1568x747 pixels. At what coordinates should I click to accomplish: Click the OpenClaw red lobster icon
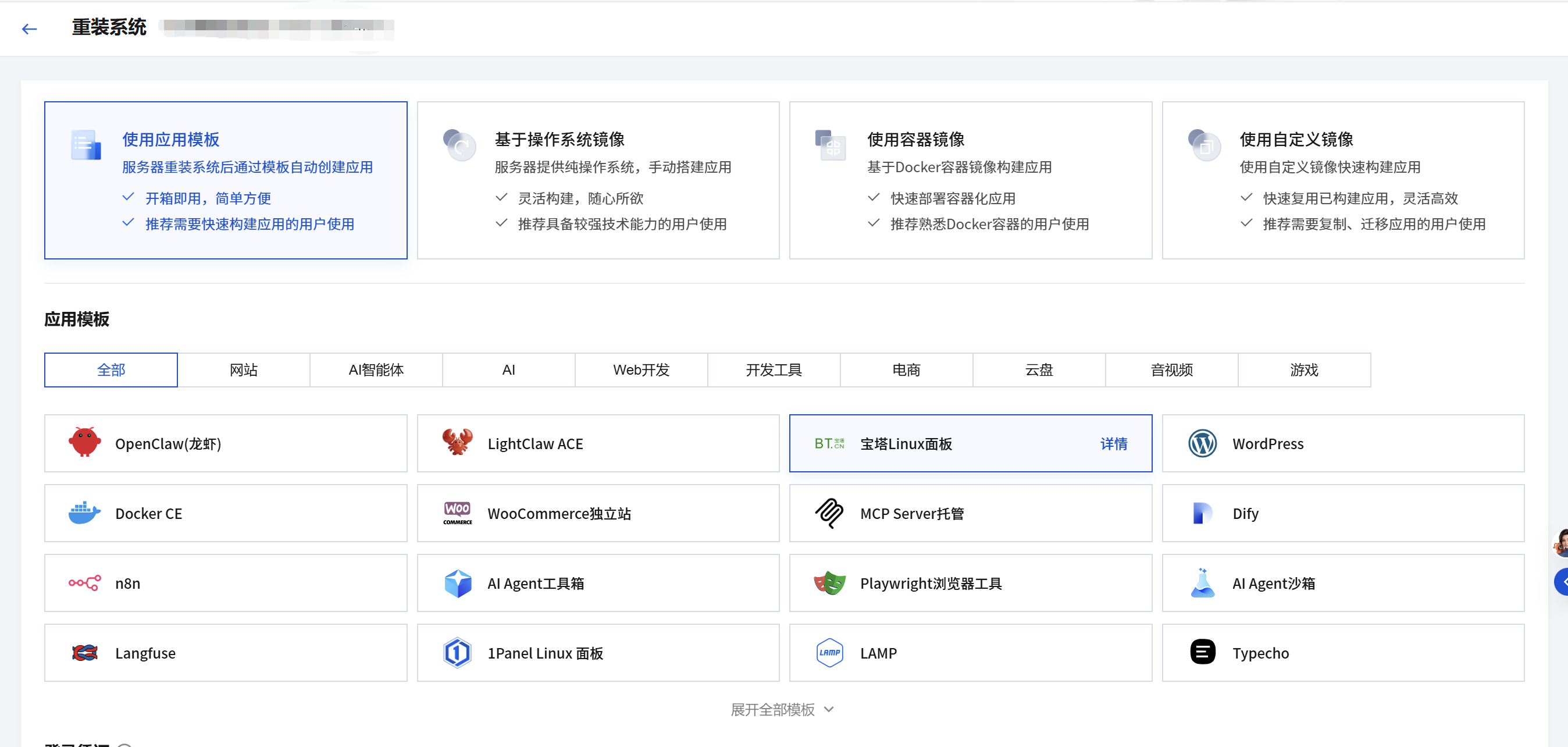point(84,443)
